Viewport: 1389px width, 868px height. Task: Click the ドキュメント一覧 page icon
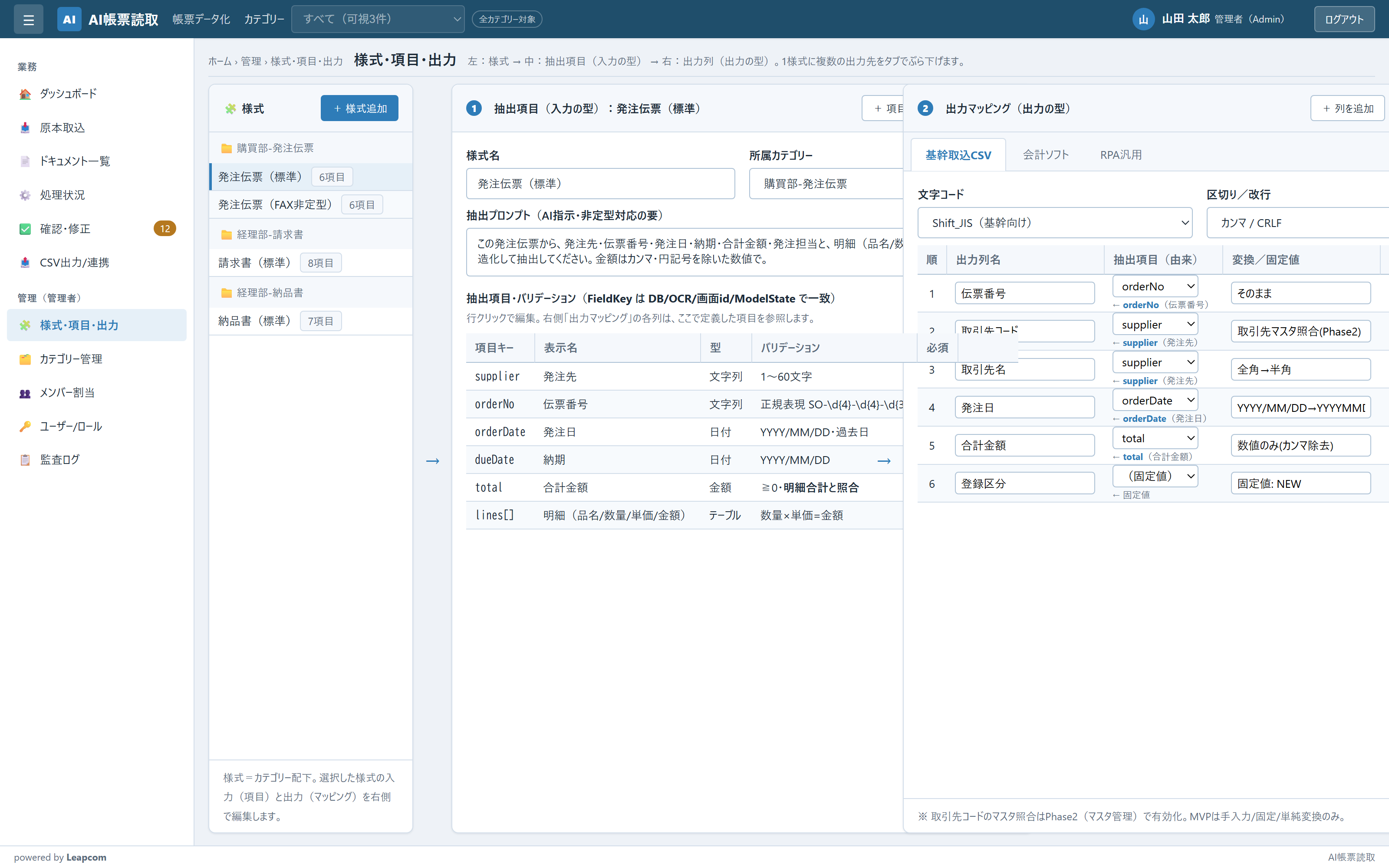point(25,161)
